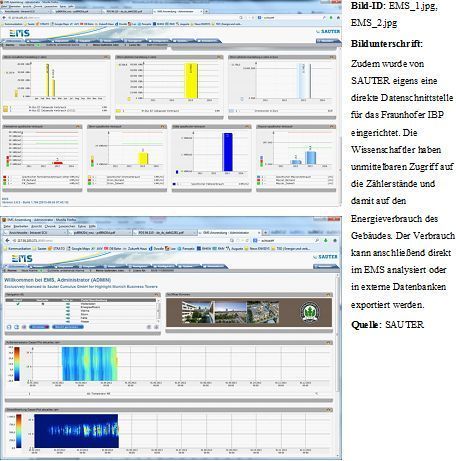Collapse first top chart panel via header icon

[x=107, y=57]
